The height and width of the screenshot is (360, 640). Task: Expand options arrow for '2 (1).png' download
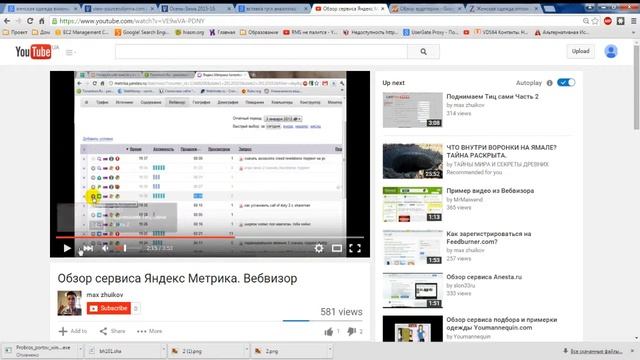[246, 350]
